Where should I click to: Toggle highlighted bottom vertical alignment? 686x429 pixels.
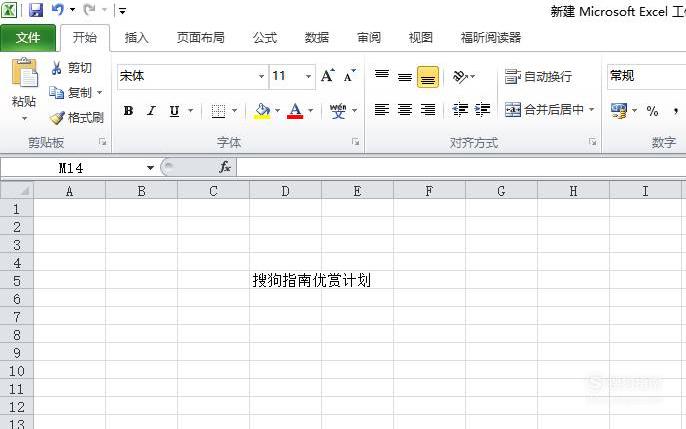(x=428, y=77)
